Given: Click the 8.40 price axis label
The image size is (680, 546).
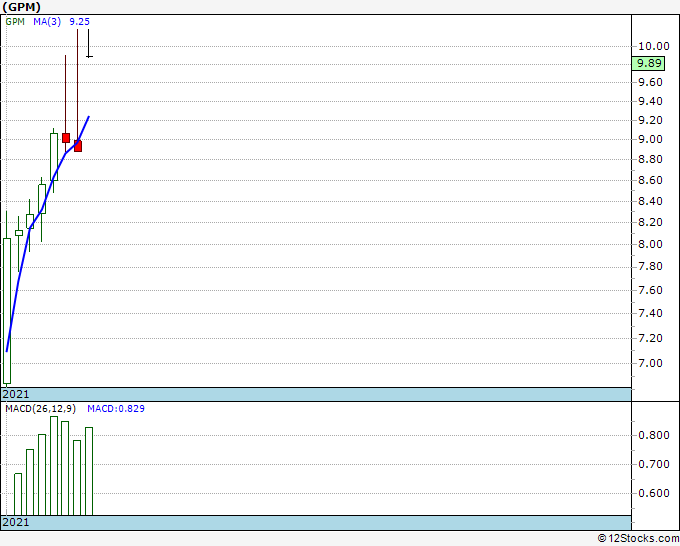Looking at the screenshot, I should 650,201.
